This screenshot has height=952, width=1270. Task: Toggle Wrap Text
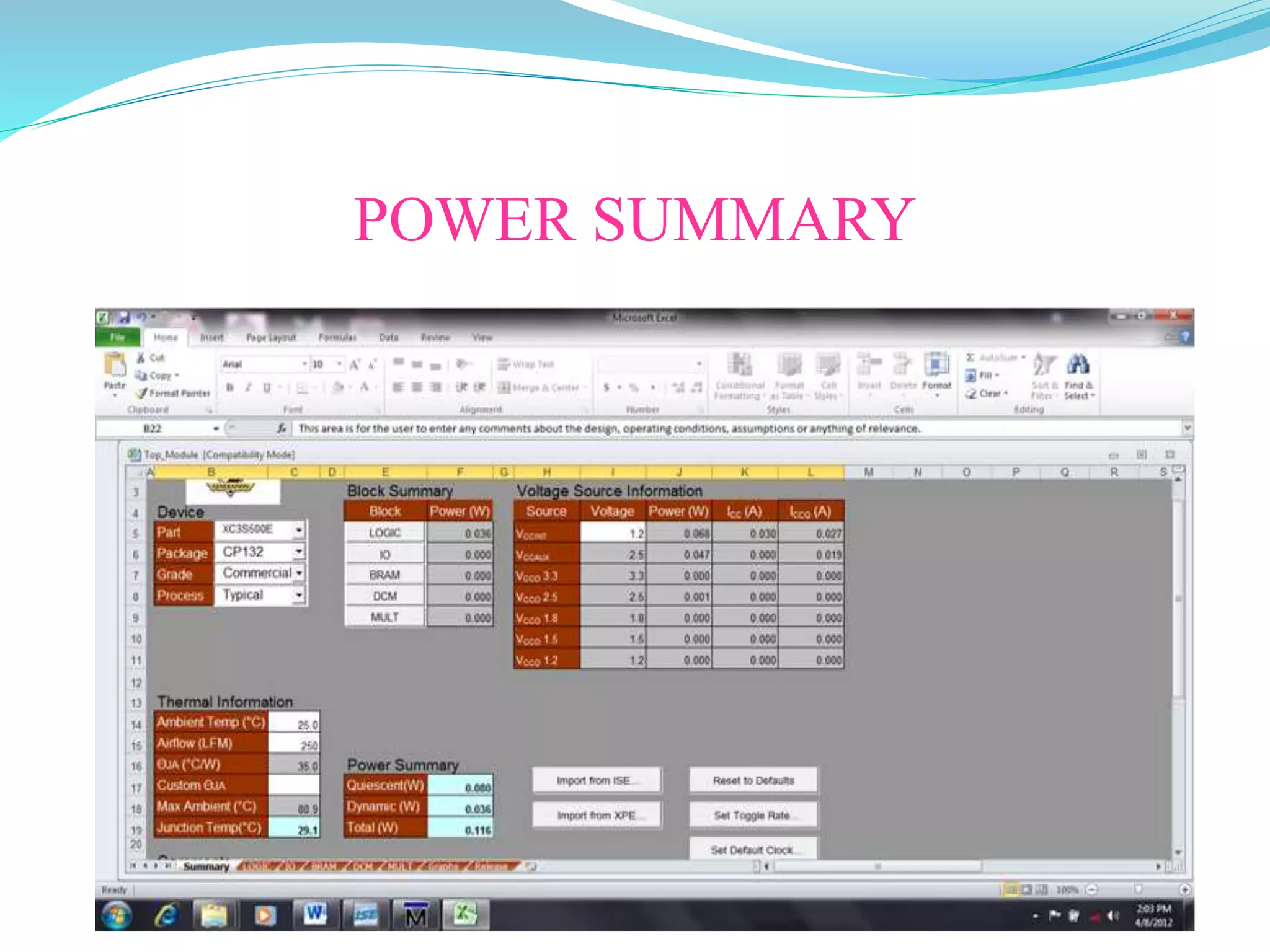(526, 364)
